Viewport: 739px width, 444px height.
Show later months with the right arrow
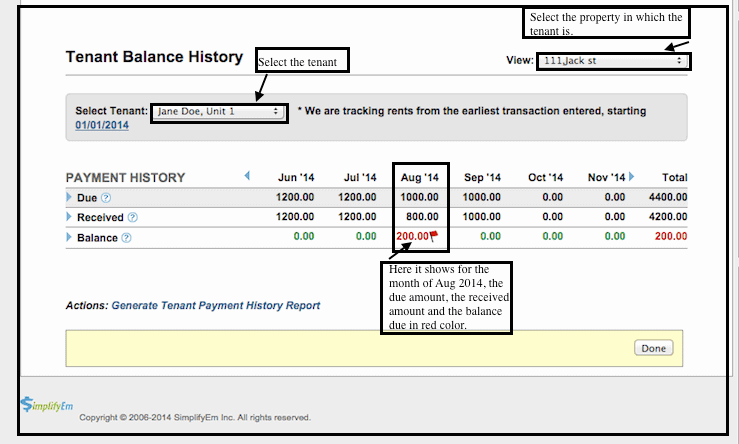tap(632, 177)
